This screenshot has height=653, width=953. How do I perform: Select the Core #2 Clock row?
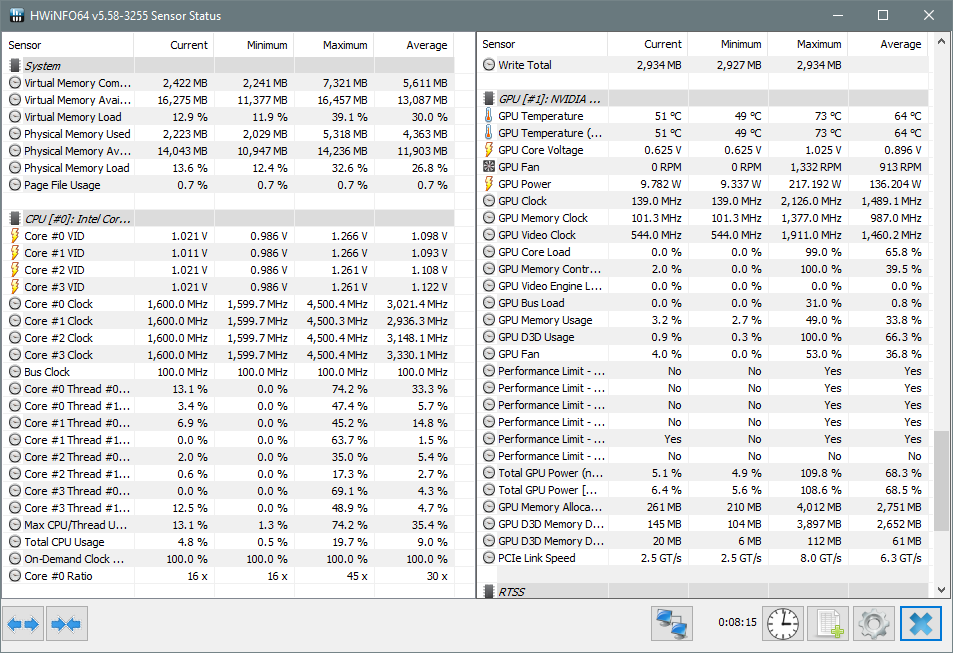coord(229,338)
